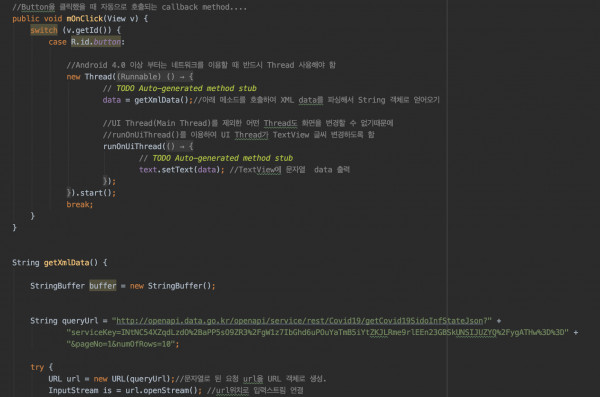Click the R.id.button case reference

tap(96, 42)
